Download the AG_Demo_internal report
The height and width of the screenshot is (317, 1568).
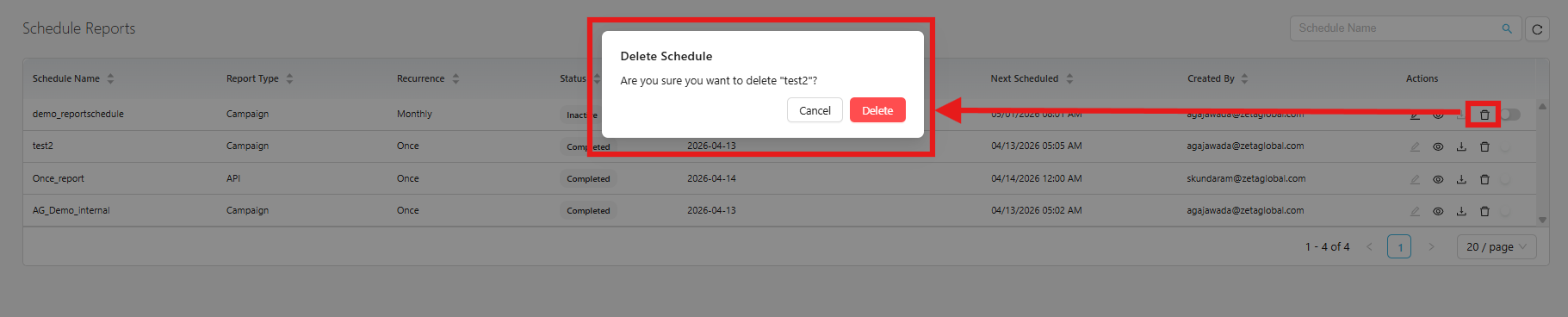pos(1461,211)
